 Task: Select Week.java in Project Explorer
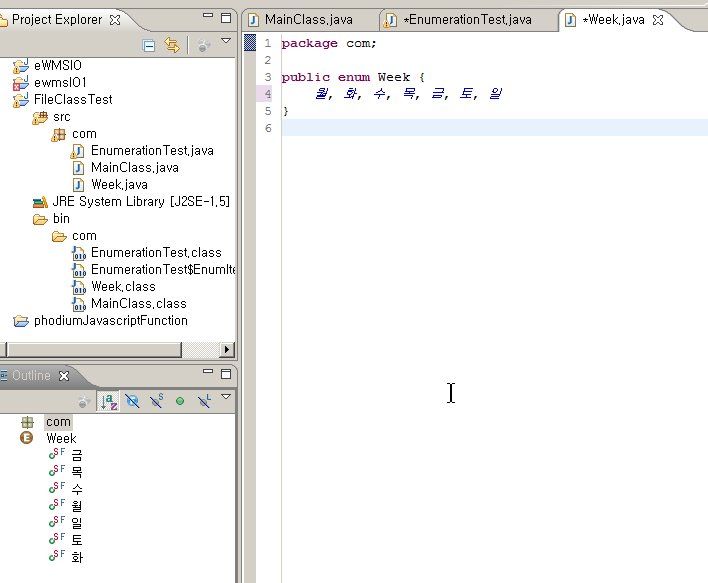(119, 185)
